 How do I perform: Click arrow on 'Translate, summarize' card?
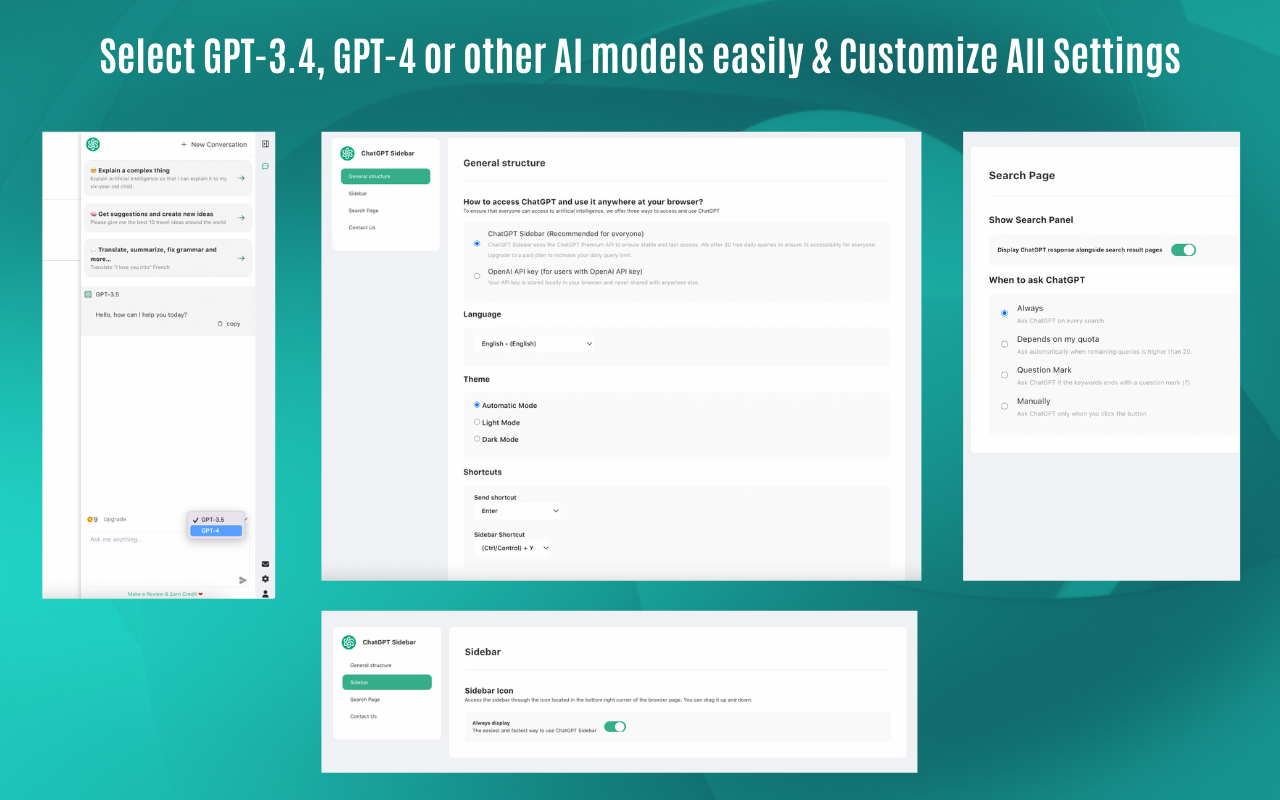pyautogui.click(x=241, y=258)
